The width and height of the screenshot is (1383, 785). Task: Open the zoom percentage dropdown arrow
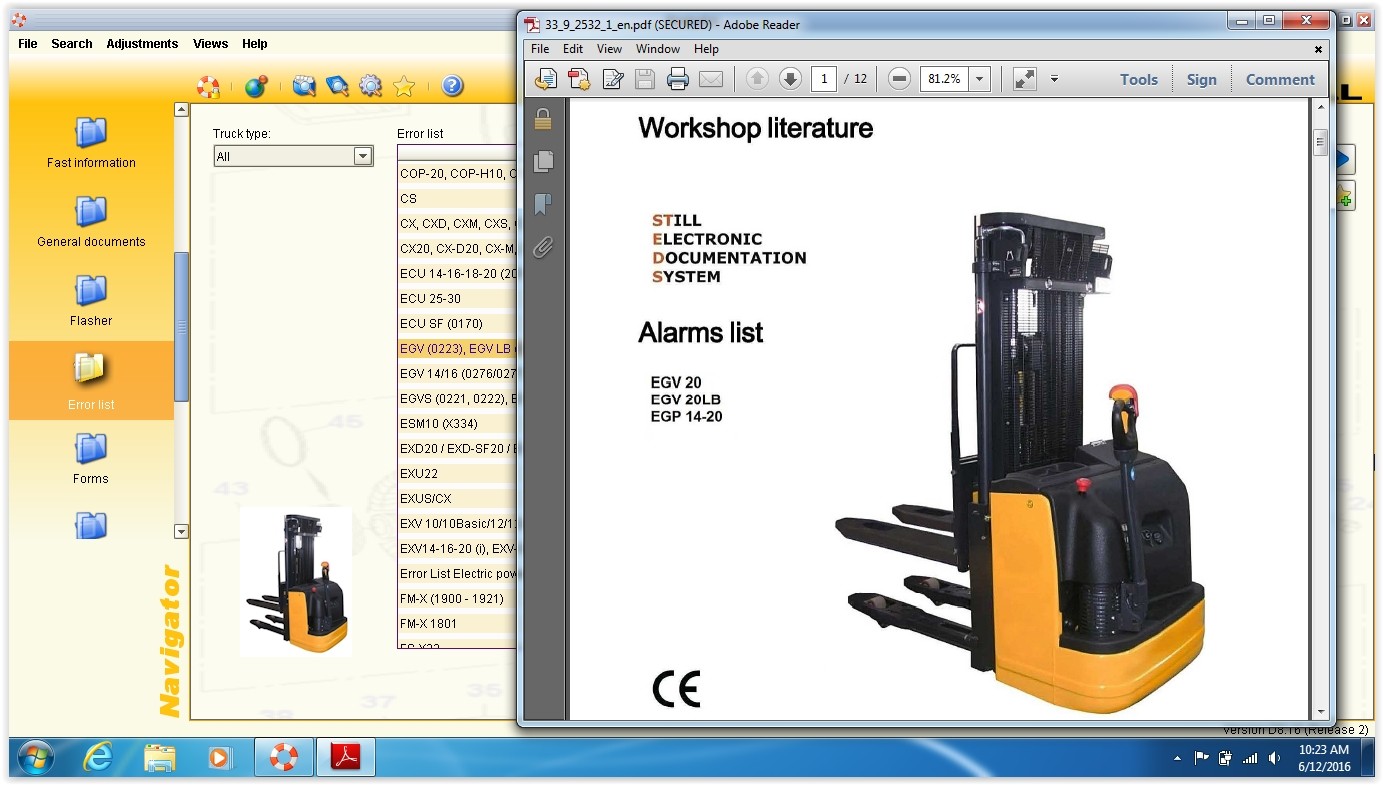(979, 80)
